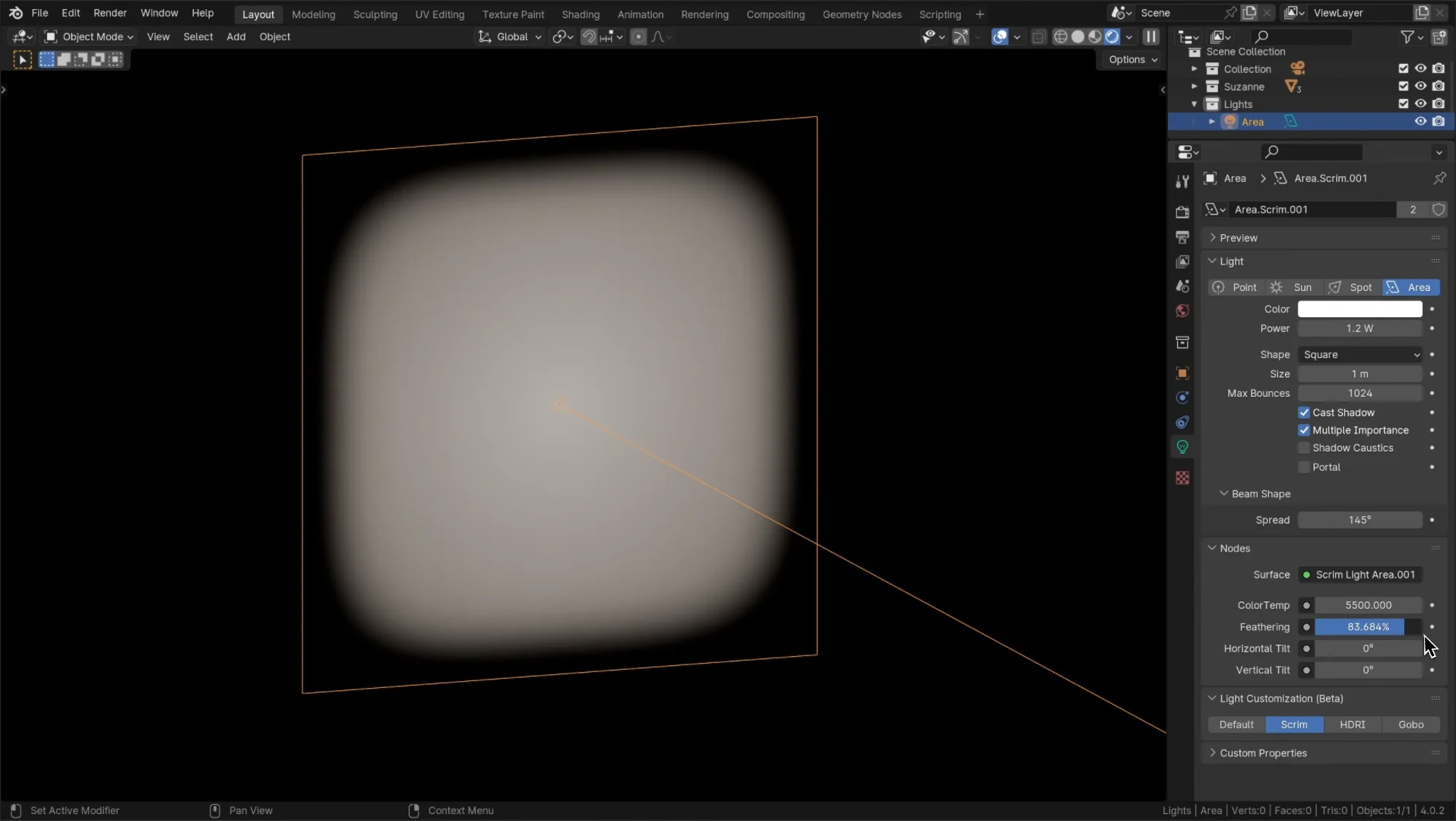Toggle X-Ray in viewport header
The width and height of the screenshot is (1456, 821).
[1039, 36]
